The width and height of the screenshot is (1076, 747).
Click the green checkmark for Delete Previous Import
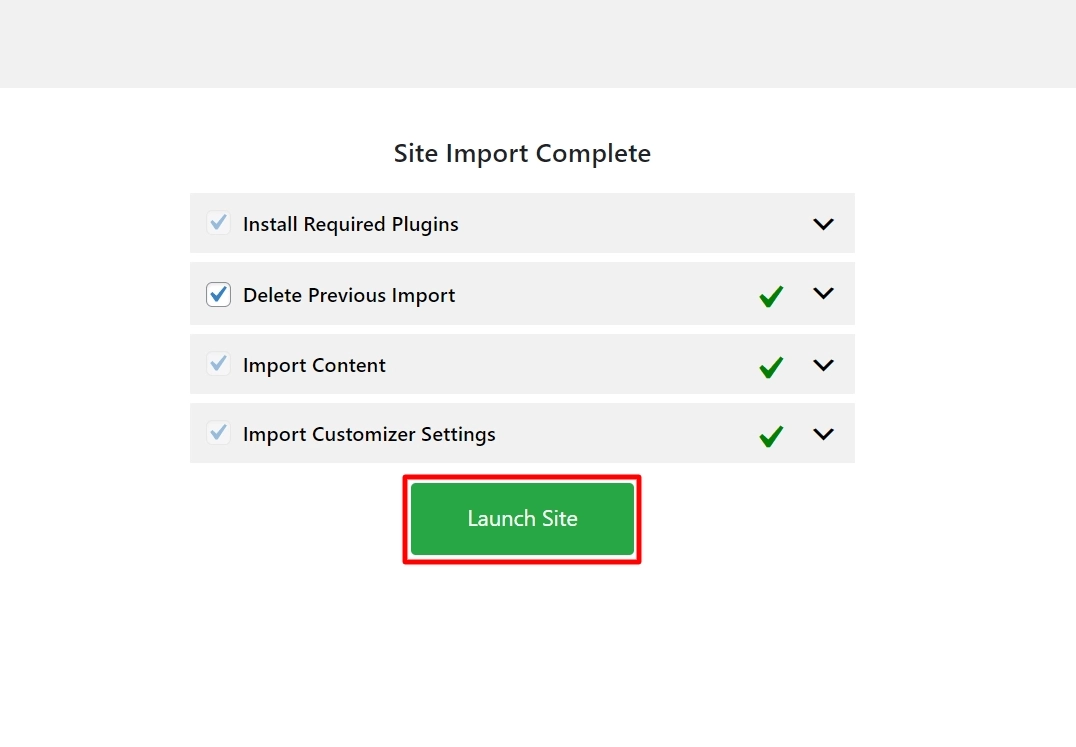tap(770, 296)
